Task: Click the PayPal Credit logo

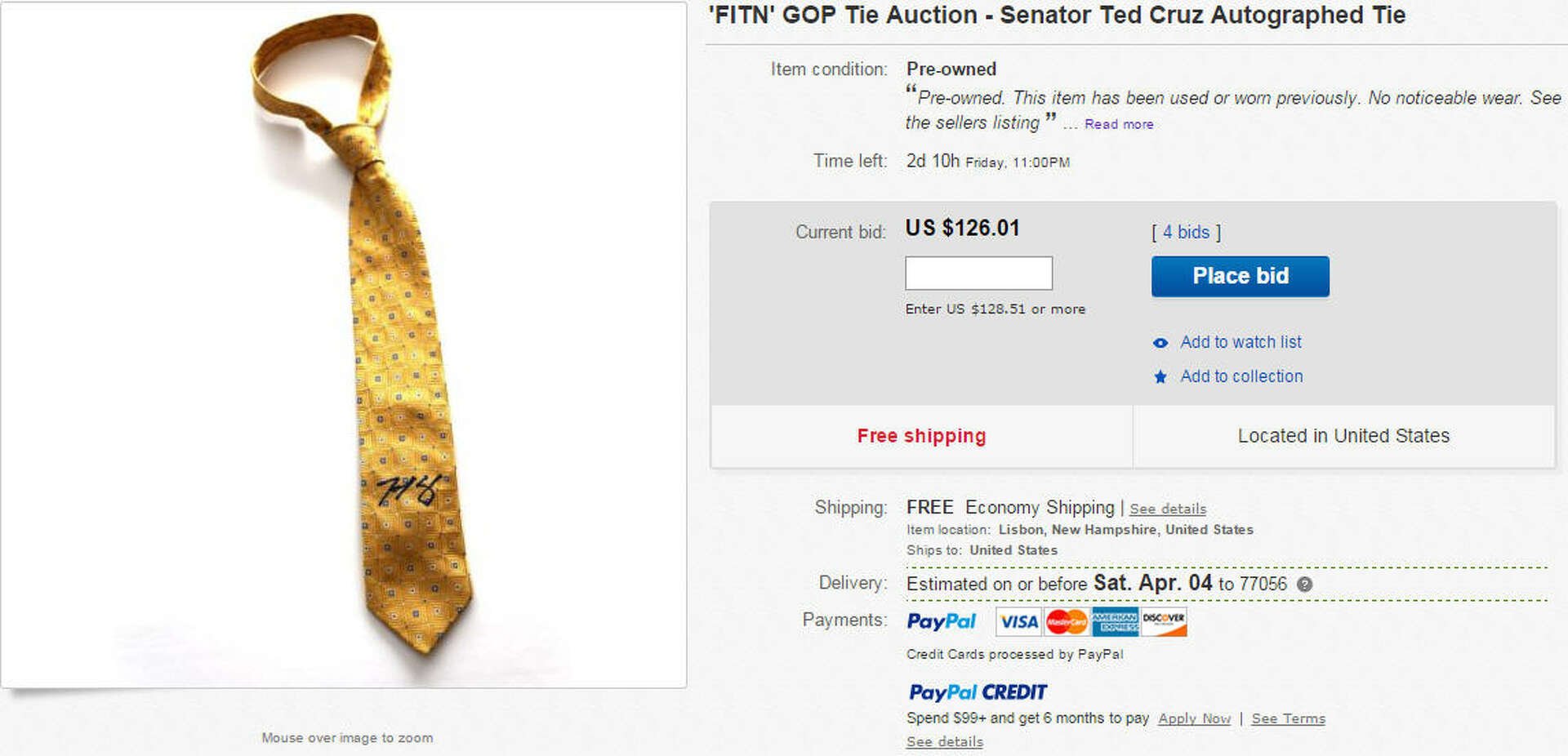Action: pos(978,692)
